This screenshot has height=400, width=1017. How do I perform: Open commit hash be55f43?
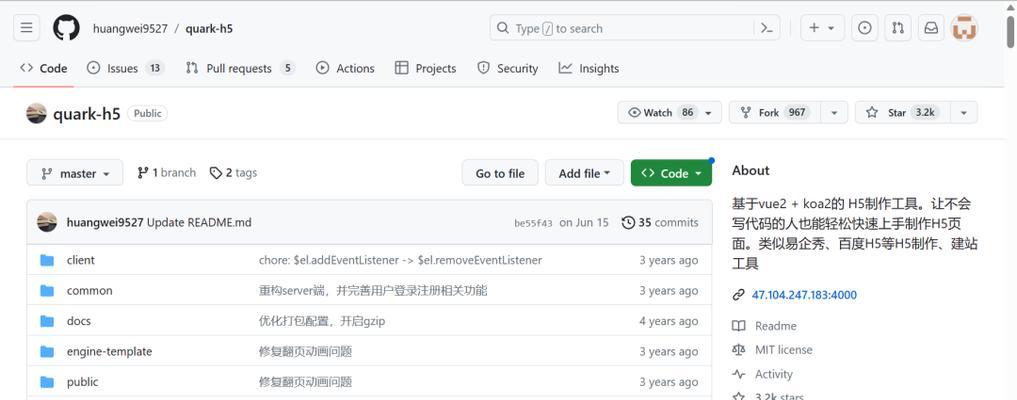point(533,223)
